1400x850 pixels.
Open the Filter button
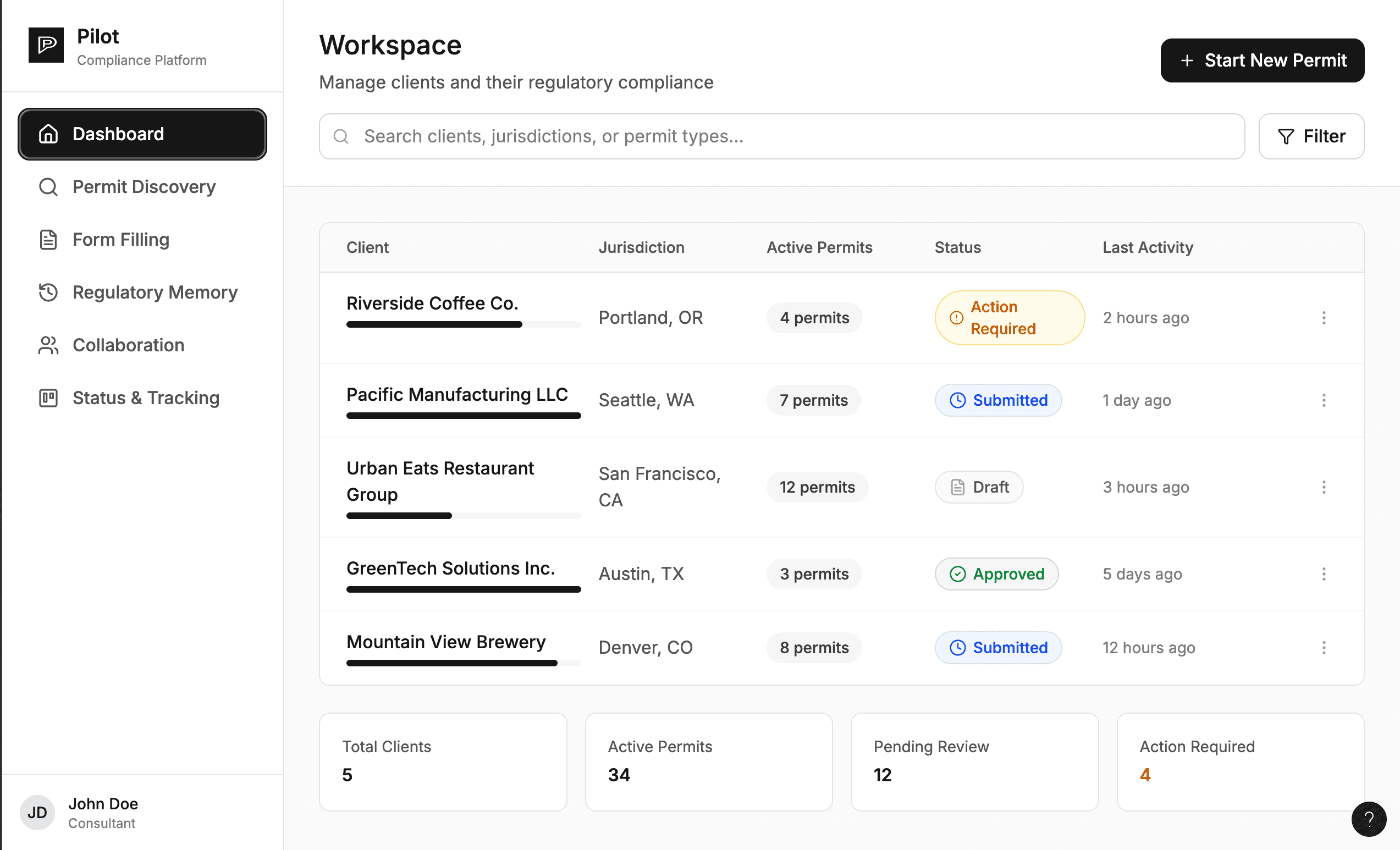pos(1311,136)
